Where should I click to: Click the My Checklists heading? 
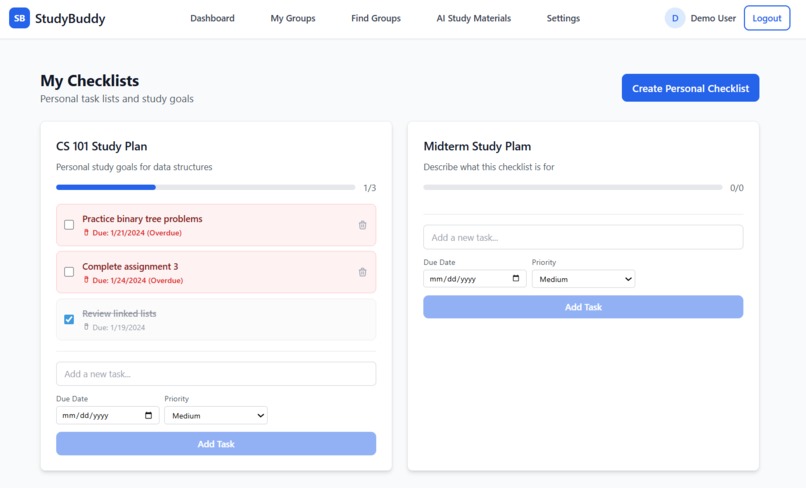point(90,81)
